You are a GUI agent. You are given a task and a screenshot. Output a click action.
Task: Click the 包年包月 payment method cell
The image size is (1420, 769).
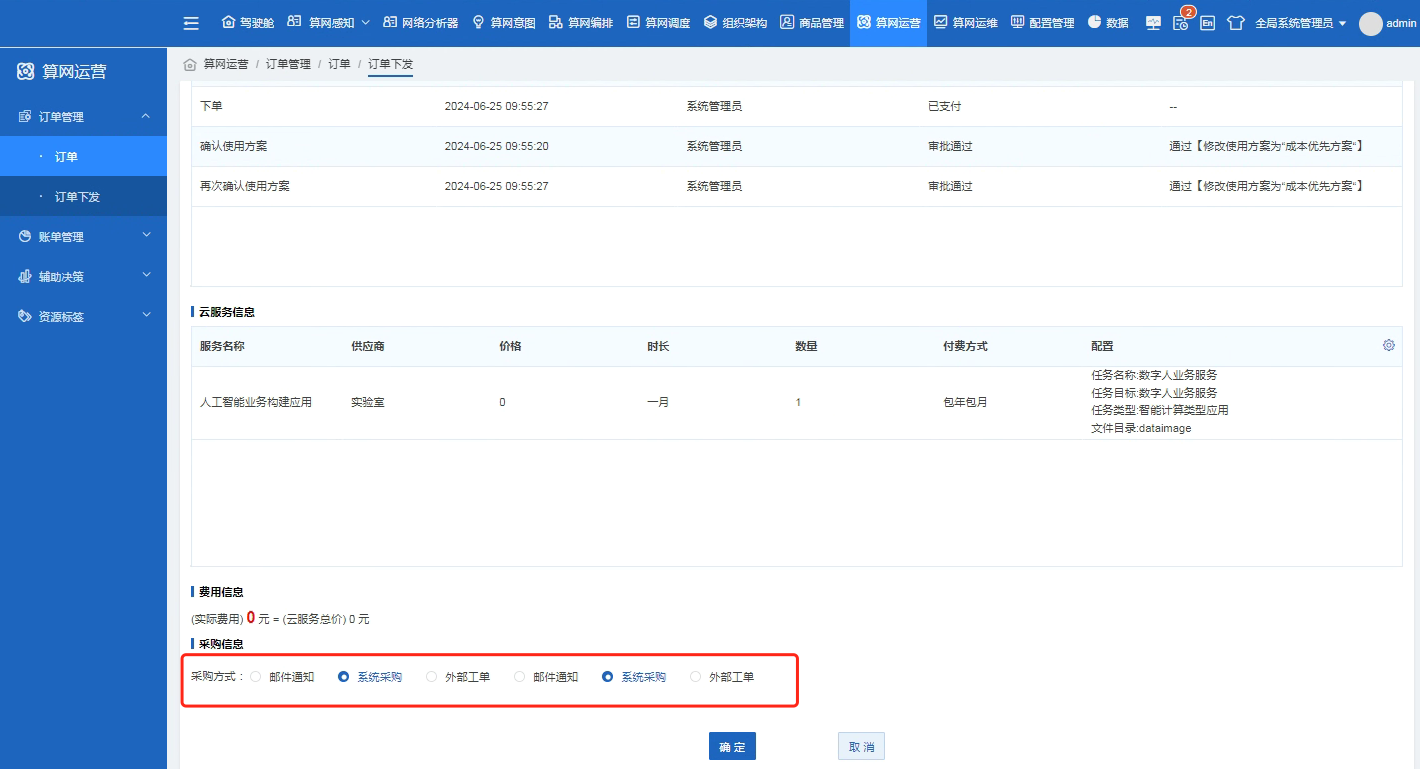click(x=966, y=402)
